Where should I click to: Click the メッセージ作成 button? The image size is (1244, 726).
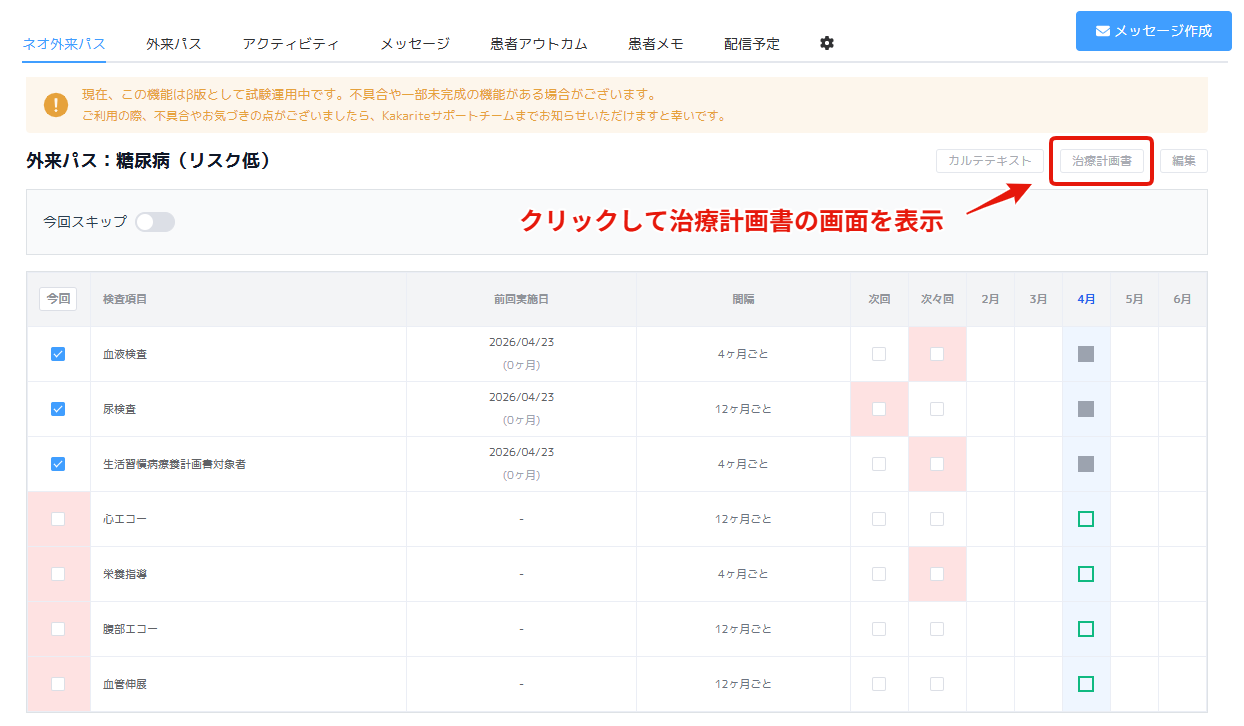[1153, 31]
